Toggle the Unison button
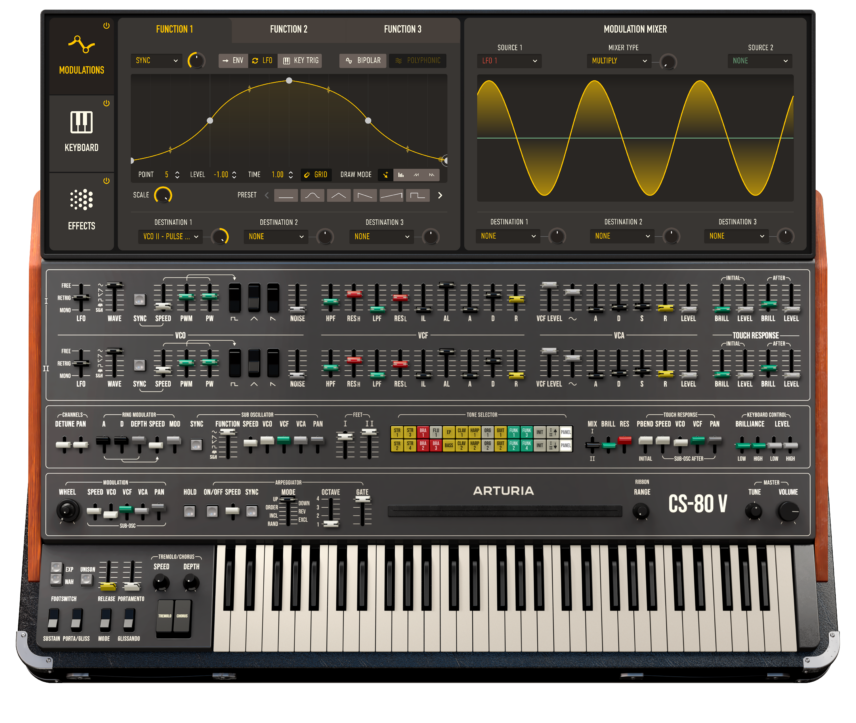This screenshot has height=723, width=856. [87, 579]
